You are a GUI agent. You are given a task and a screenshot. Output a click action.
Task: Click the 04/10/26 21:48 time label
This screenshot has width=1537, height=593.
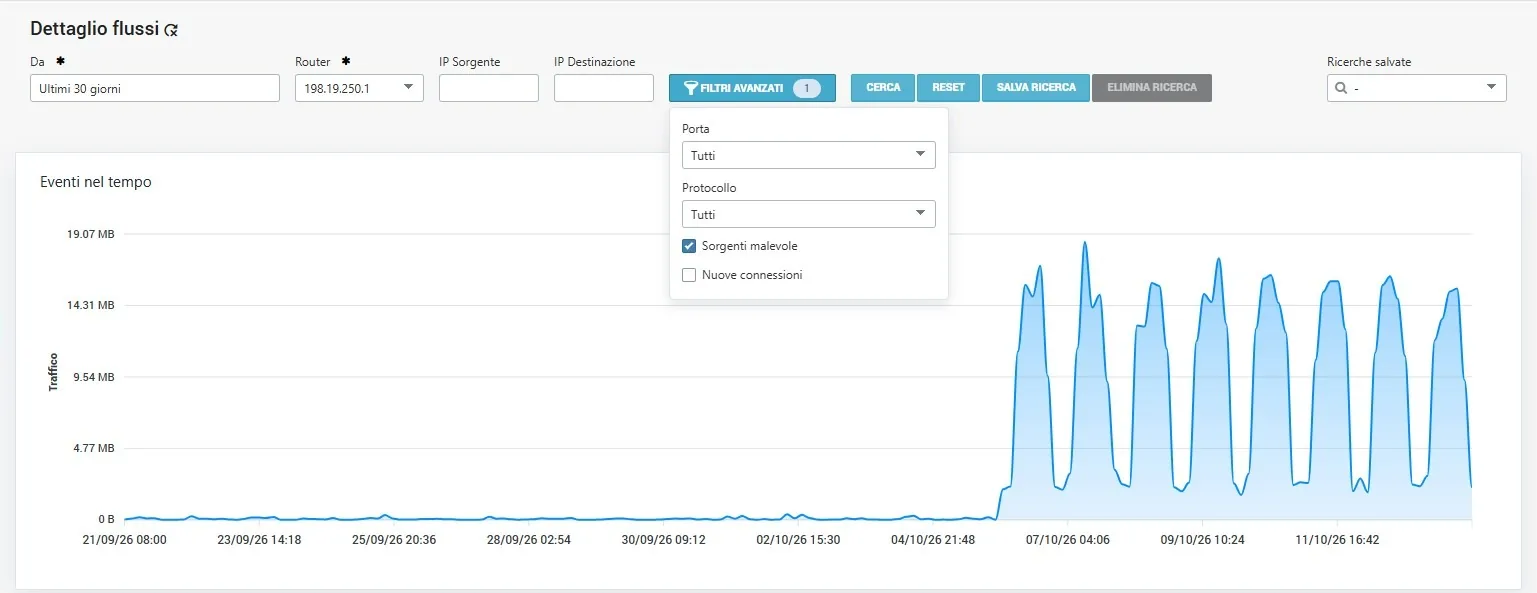[933, 540]
